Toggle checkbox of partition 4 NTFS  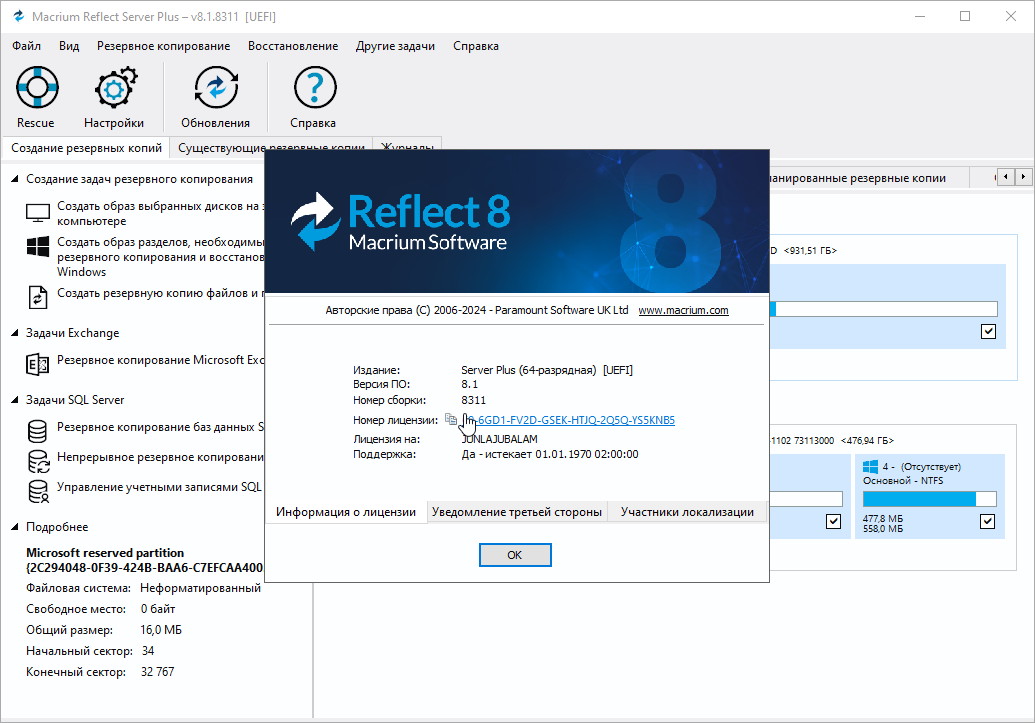coord(987,522)
